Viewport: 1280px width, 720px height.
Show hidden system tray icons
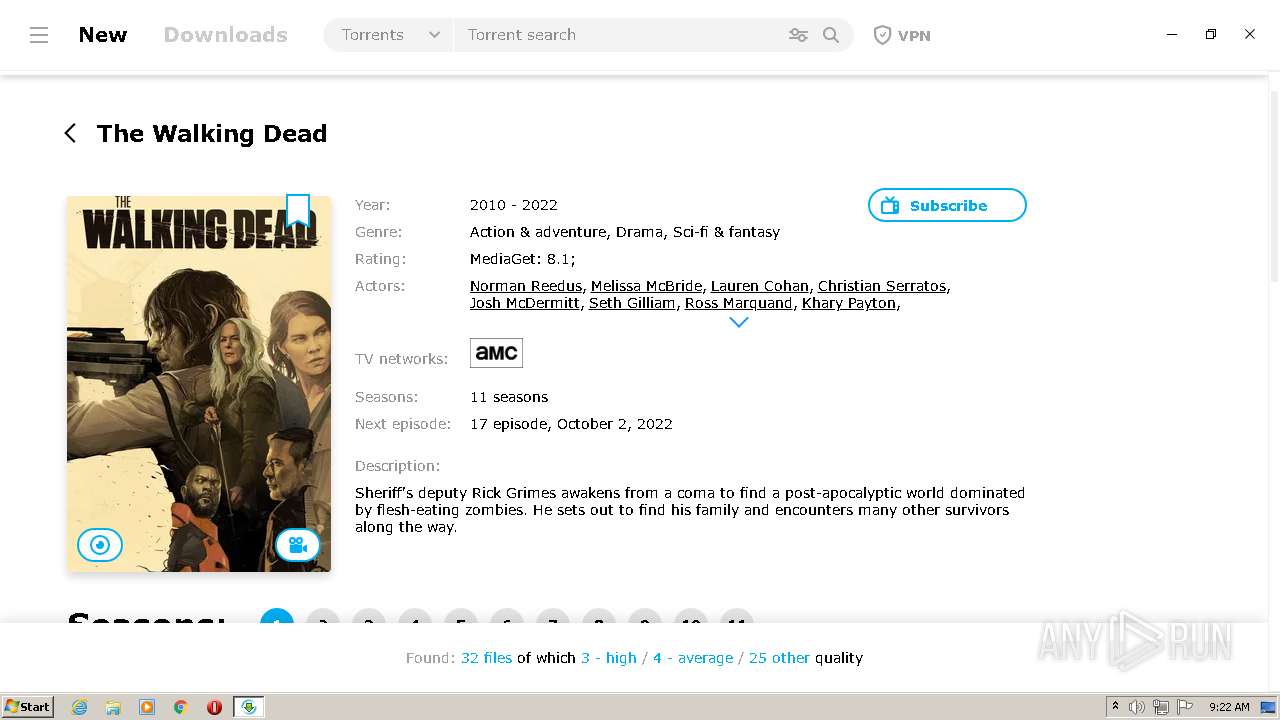point(1115,706)
